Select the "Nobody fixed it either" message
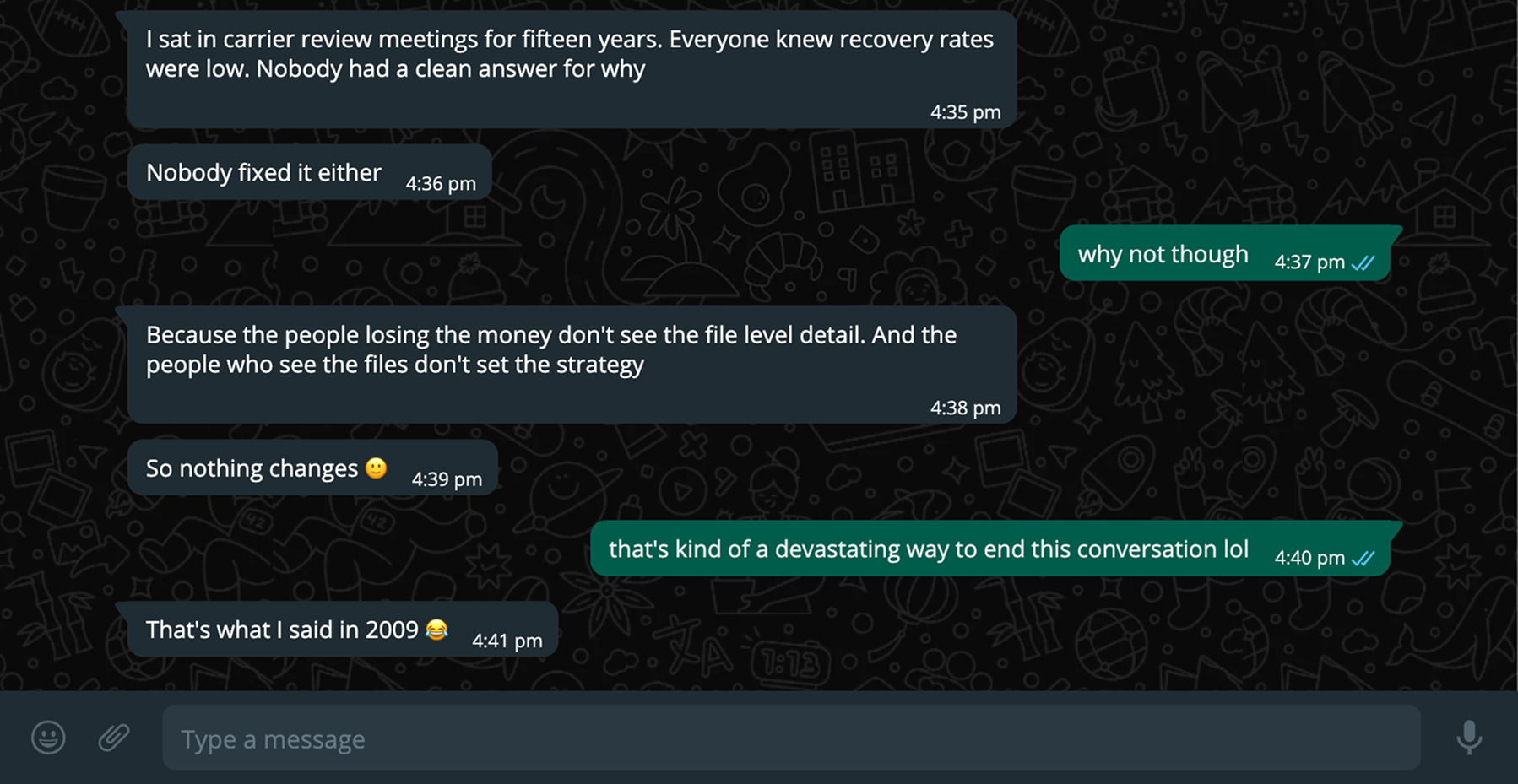Viewport: 1518px width, 784px height. coord(263,172)
